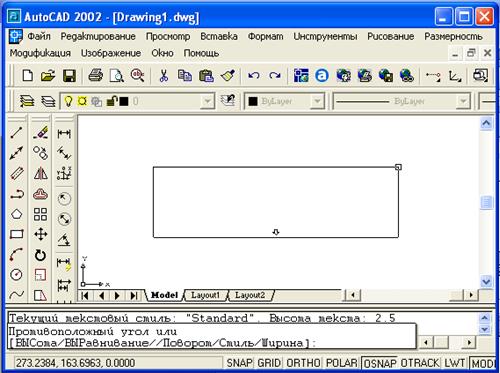Select the Mirror tool
This screenshot has height=373, width=500.
(41, 173)
